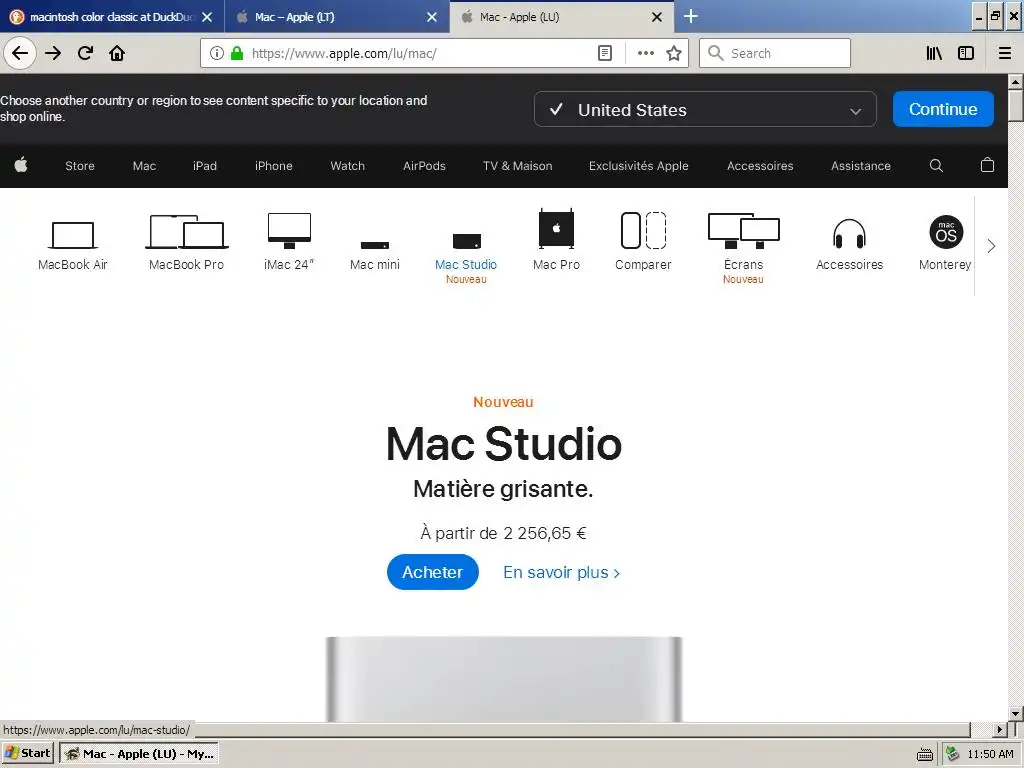
Task: Click the Apple logo in navigation bar
Action: click(x=21, y=165)
